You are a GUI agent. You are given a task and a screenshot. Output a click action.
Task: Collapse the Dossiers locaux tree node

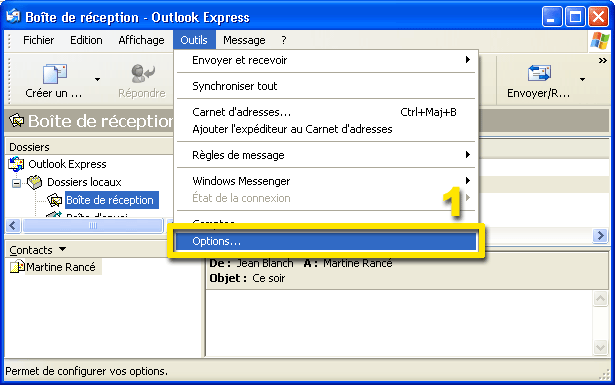coord(16,183)
